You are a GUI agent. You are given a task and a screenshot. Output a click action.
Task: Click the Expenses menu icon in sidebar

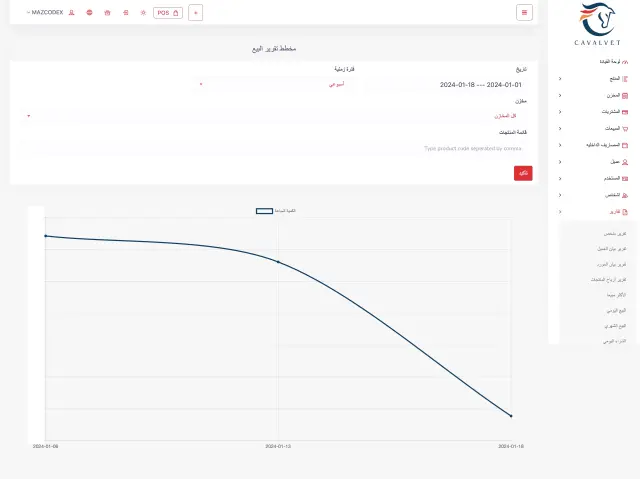(625, 145)
